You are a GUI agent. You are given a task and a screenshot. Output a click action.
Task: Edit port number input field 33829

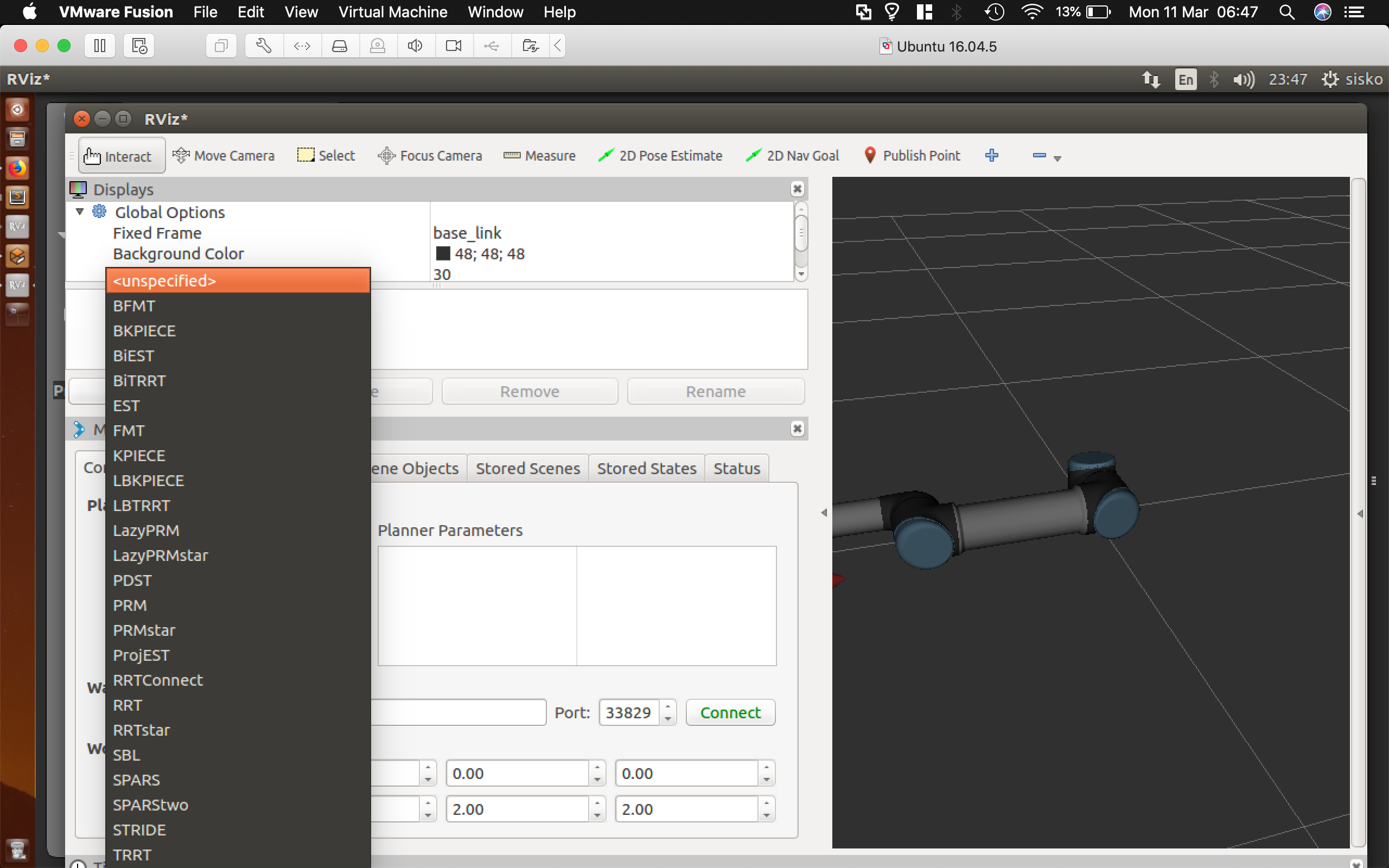click(x=628, y=712)
